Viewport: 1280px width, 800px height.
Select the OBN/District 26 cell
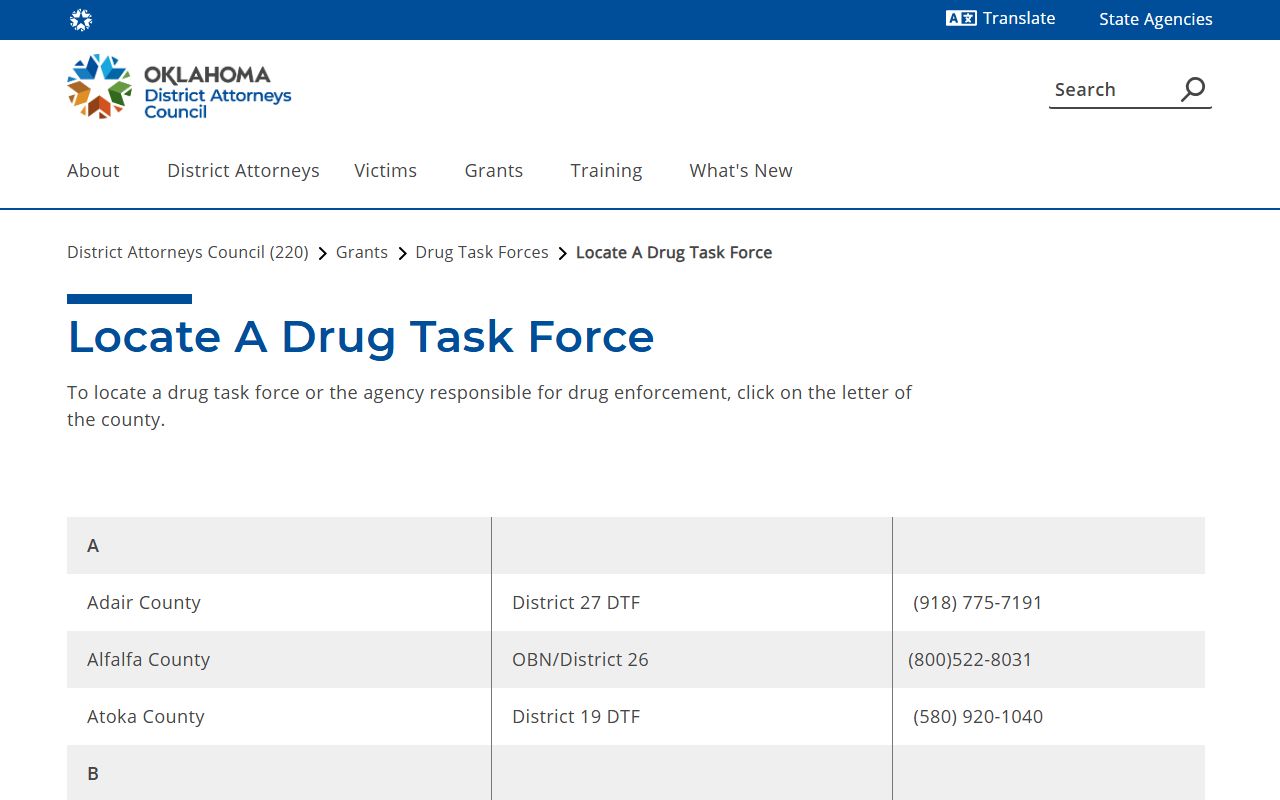(x=692, y=659)
